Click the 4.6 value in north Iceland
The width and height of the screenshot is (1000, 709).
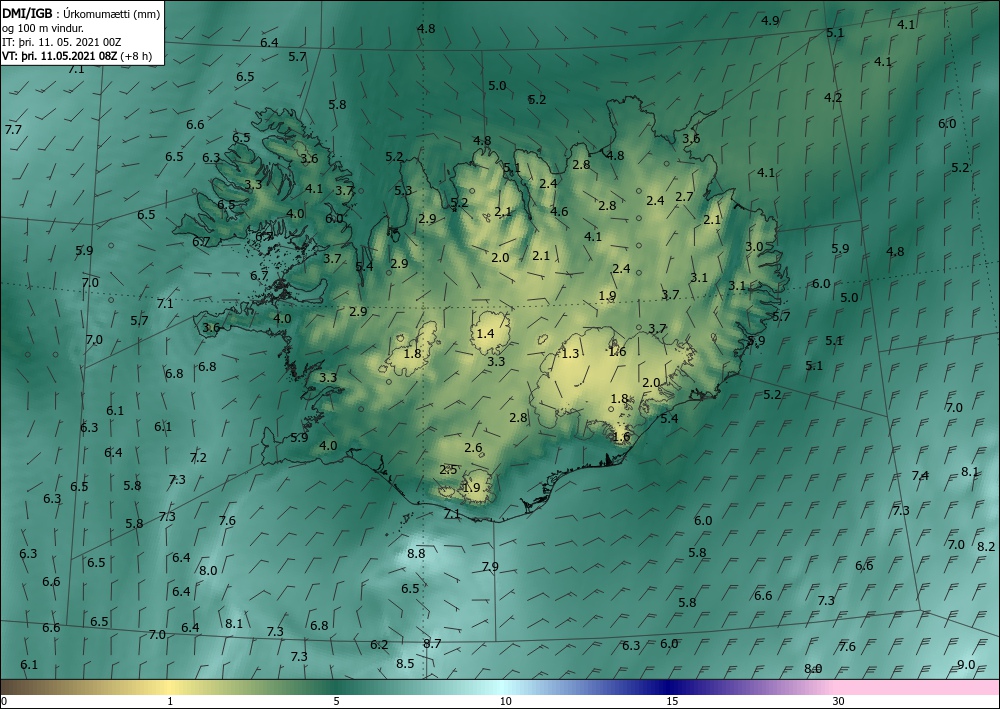tap(559, 212)
